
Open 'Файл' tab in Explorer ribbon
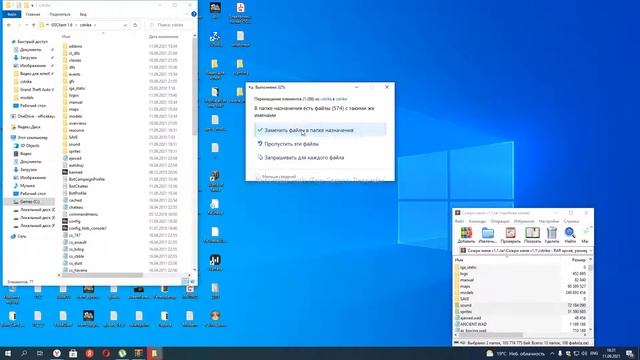pyautogui.click(x=12, y=14)
